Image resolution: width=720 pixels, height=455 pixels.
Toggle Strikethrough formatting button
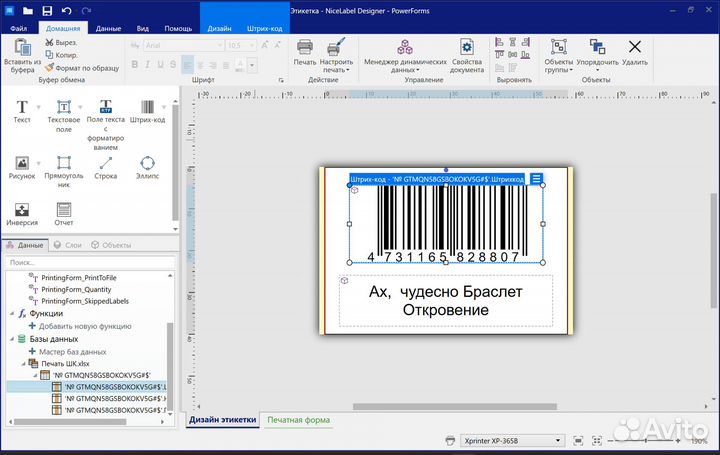[173, 65]
